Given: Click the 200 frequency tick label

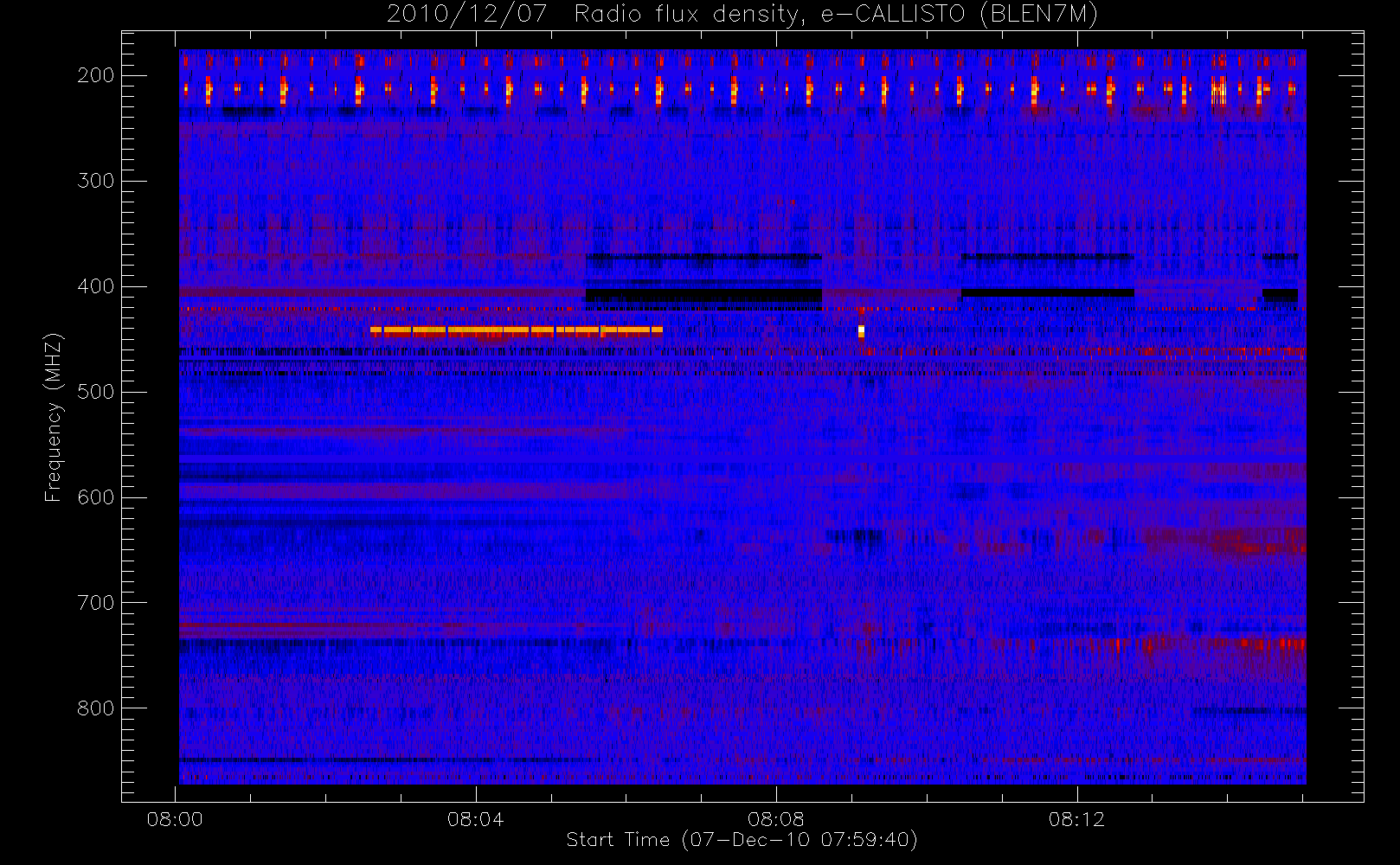Looking at the screenshot, I should click(x=96, y=75).
